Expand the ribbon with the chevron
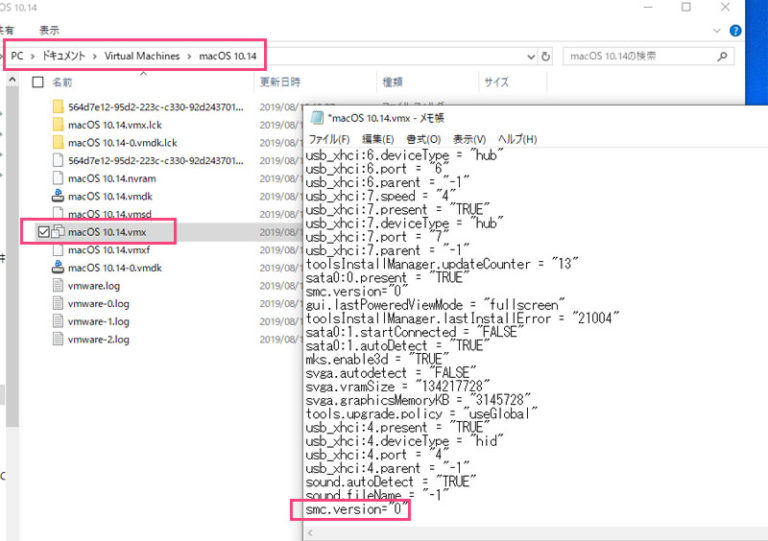768x541 pixels. (x=740, y=30)
